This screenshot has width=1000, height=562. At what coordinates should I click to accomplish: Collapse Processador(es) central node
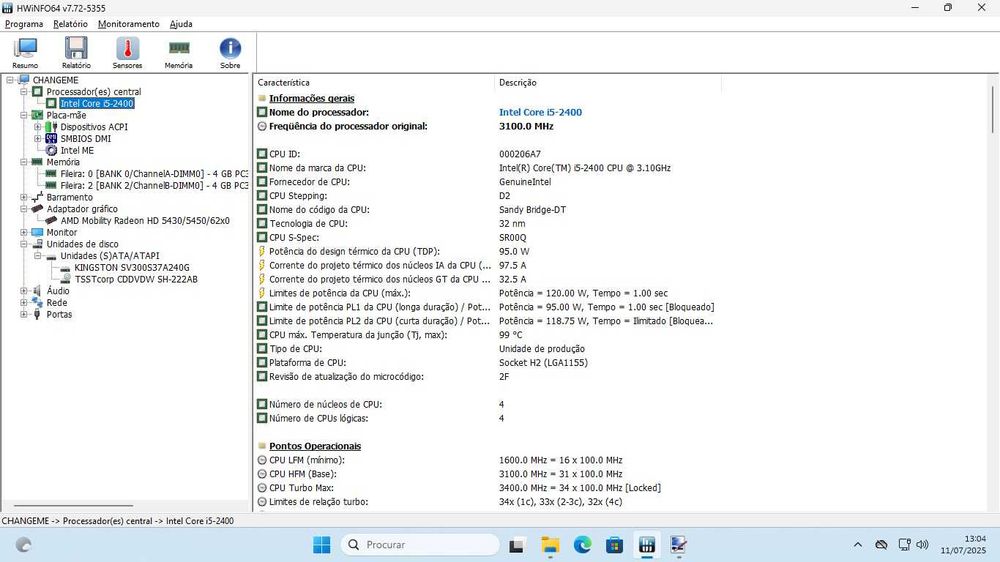[x=24, y=92]
